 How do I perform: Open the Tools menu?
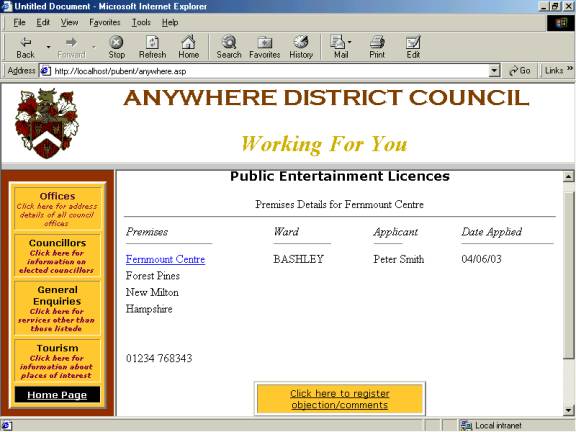pos(141,22)
